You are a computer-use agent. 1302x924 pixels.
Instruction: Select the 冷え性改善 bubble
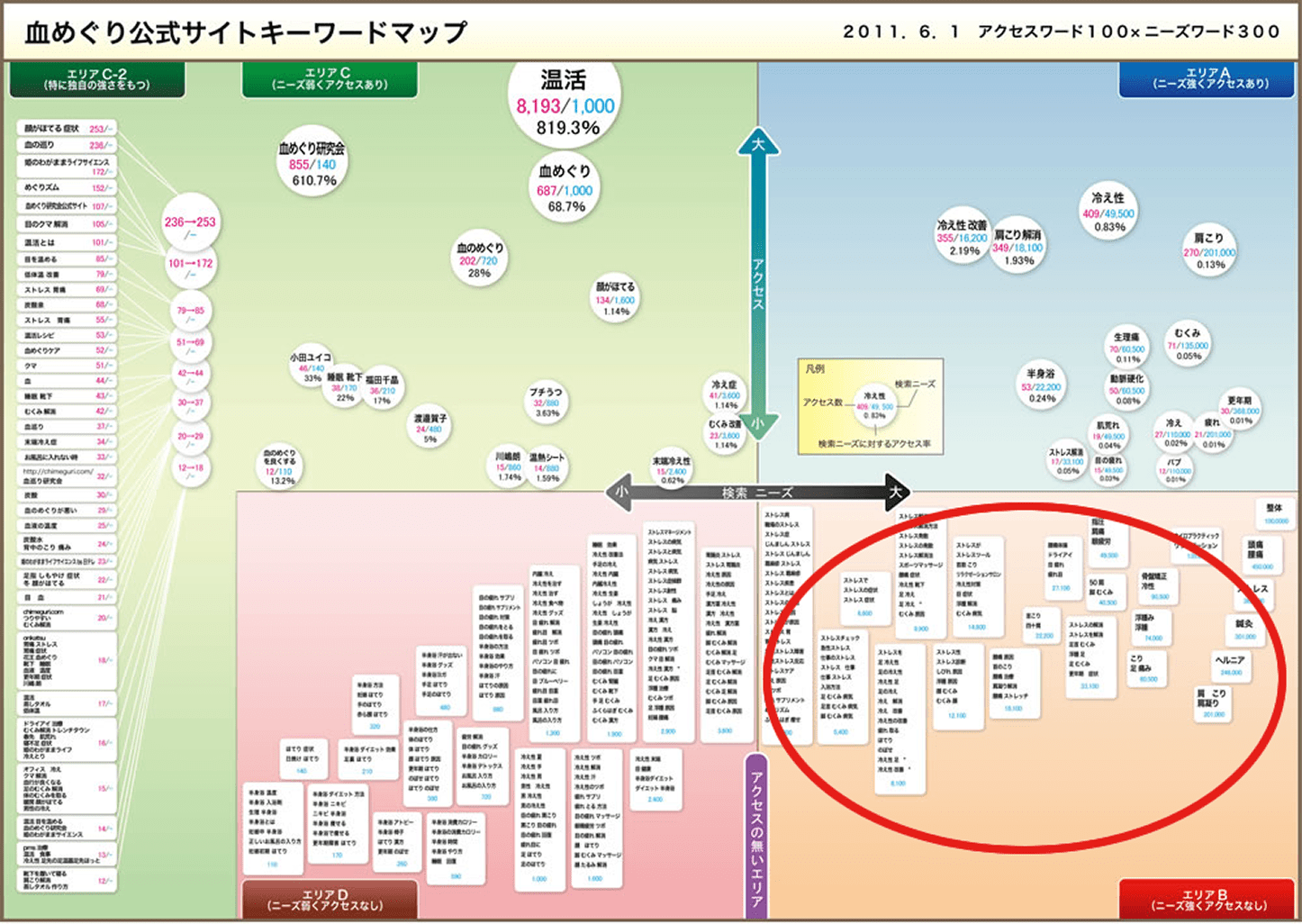(961, 235)
